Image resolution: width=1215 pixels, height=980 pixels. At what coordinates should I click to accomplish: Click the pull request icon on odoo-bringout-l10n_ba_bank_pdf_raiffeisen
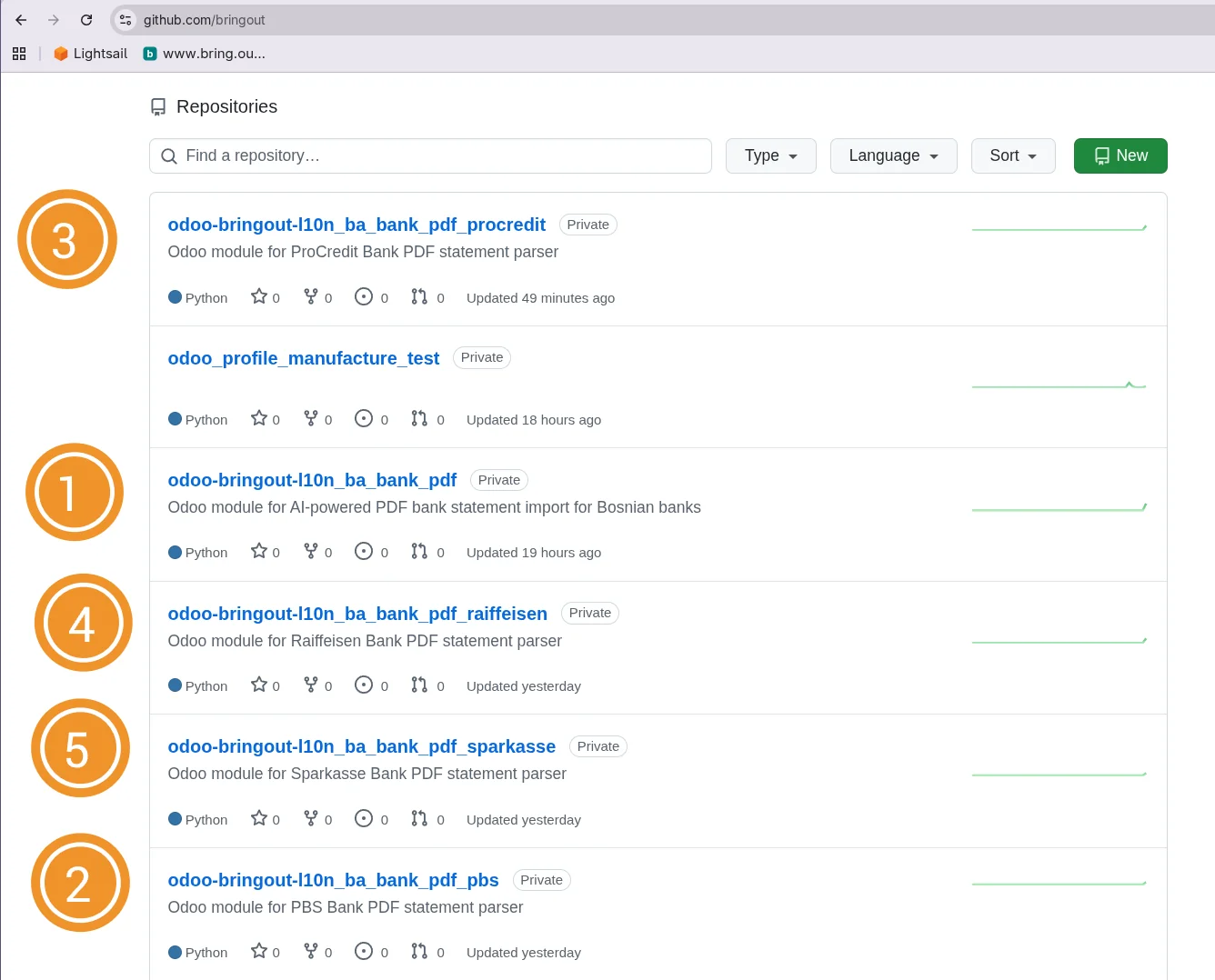click(419, 685)
